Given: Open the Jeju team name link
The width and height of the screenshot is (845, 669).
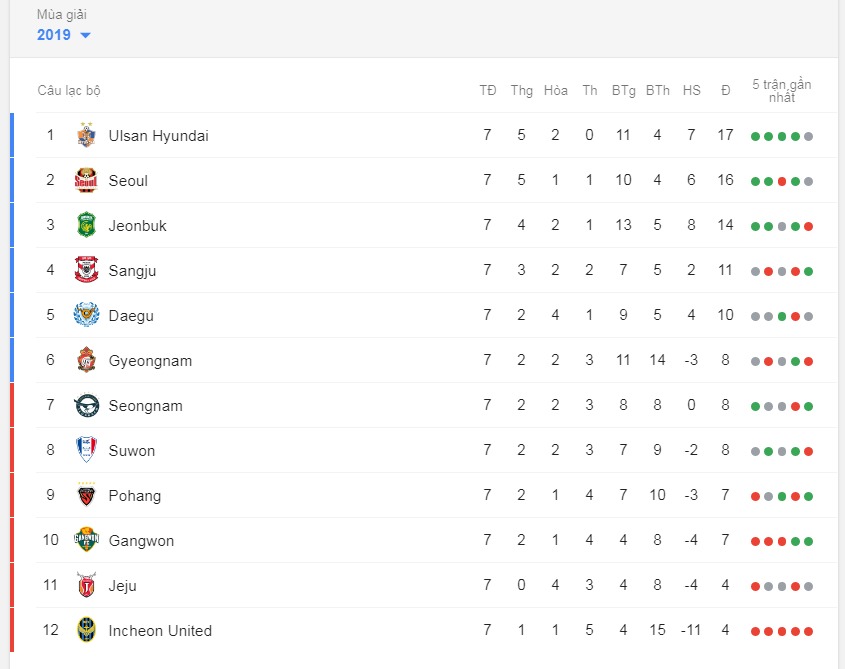Looking at the screenshot, I should (122, 586).
